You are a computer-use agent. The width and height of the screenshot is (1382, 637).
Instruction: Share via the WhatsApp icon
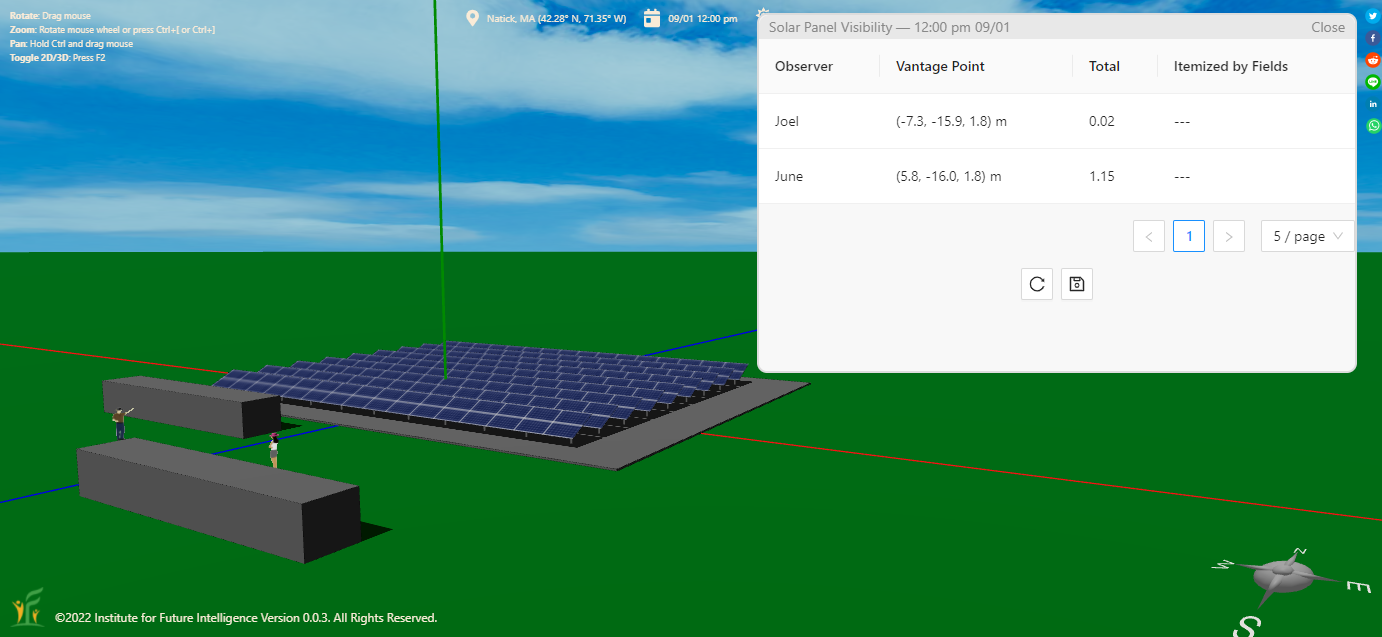click(x=1373, y=126)
